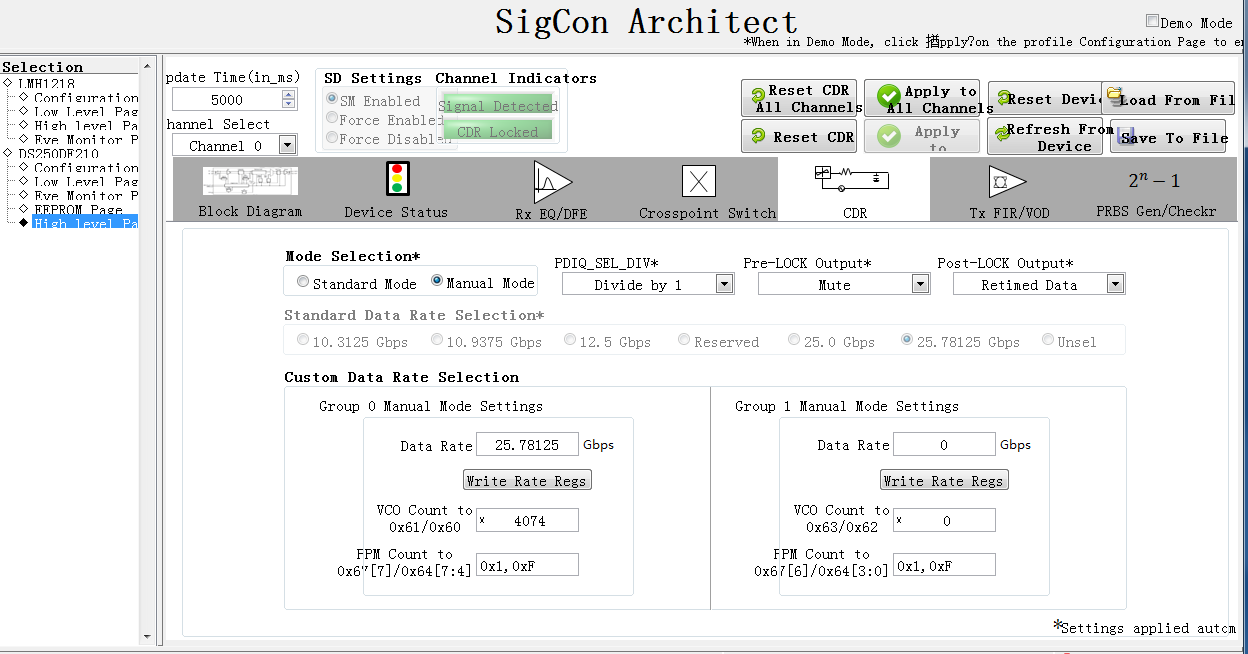Click the Signal Detected indicator
1248x654 pixels.
498,105
